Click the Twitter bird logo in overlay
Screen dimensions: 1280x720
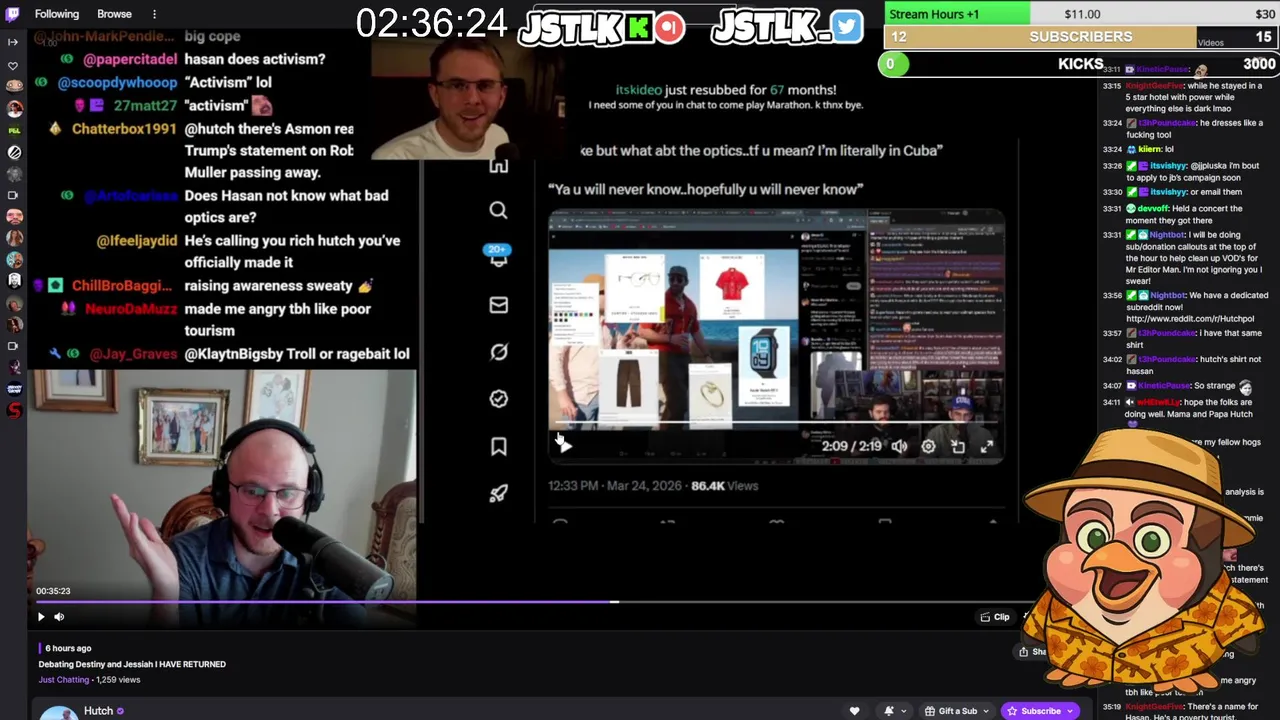pyautogui.click(x=846, y=27)
